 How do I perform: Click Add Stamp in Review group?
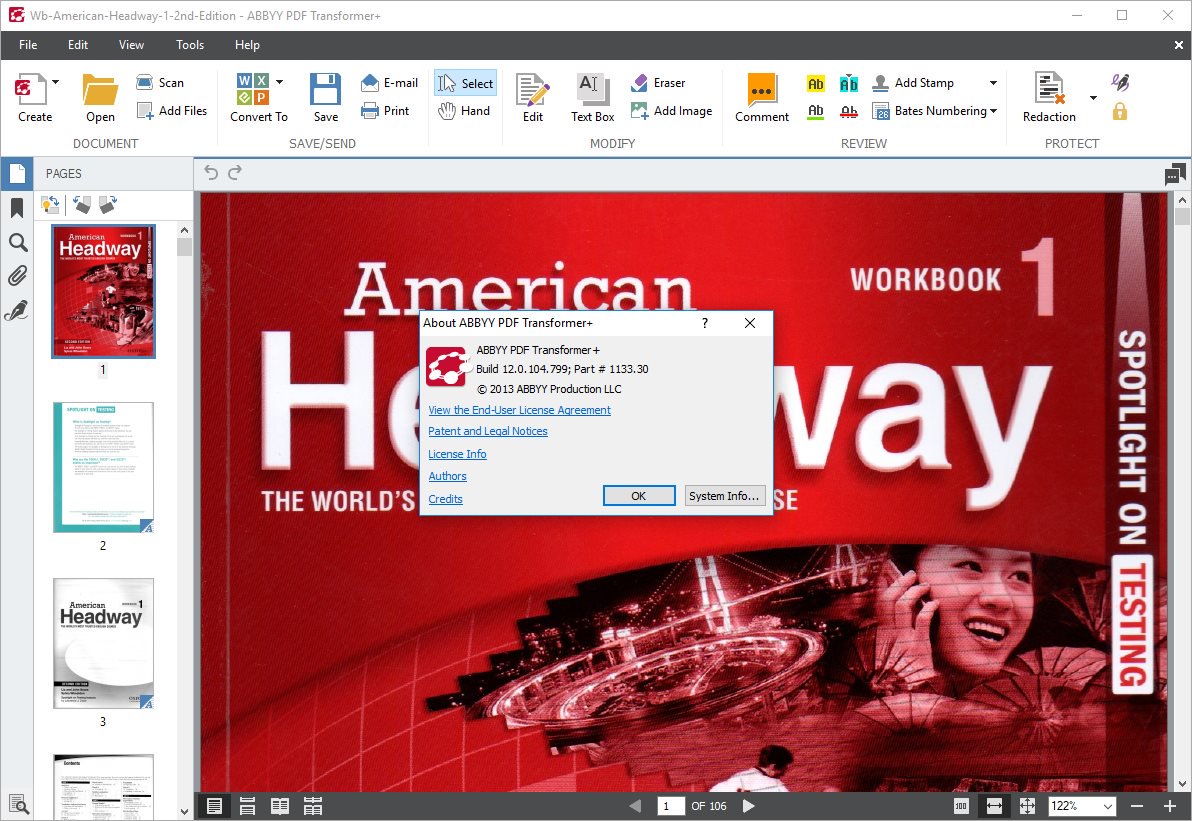tap(913, 83)
